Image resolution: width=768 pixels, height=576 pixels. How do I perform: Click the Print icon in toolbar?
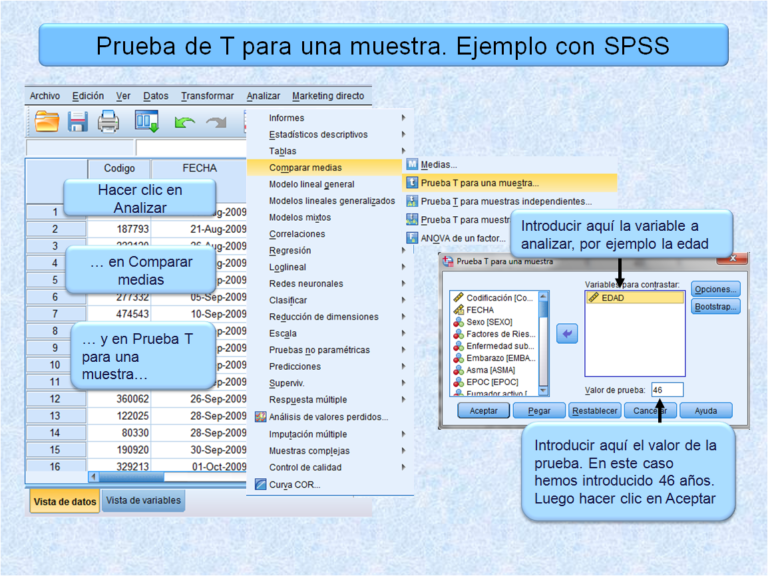[108, 121]
